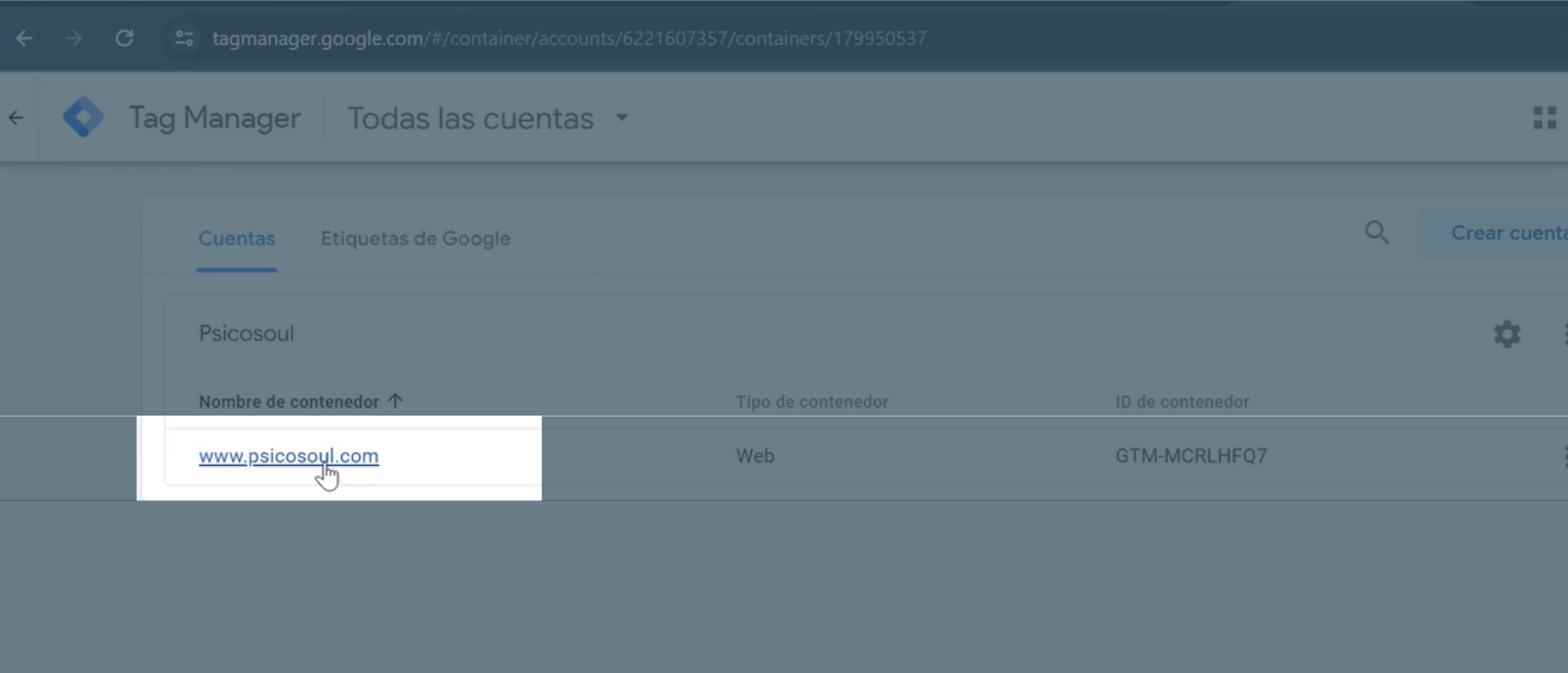
Task: Click the Tag Manager diamond logo
Action: pyautogui.click(x=84, y=118)
